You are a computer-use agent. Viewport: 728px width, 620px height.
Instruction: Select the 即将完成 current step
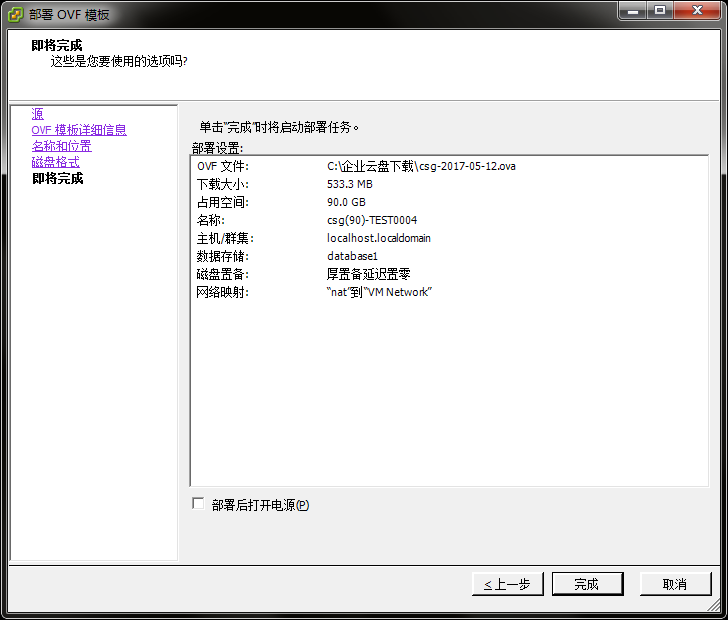pos(58,178)
